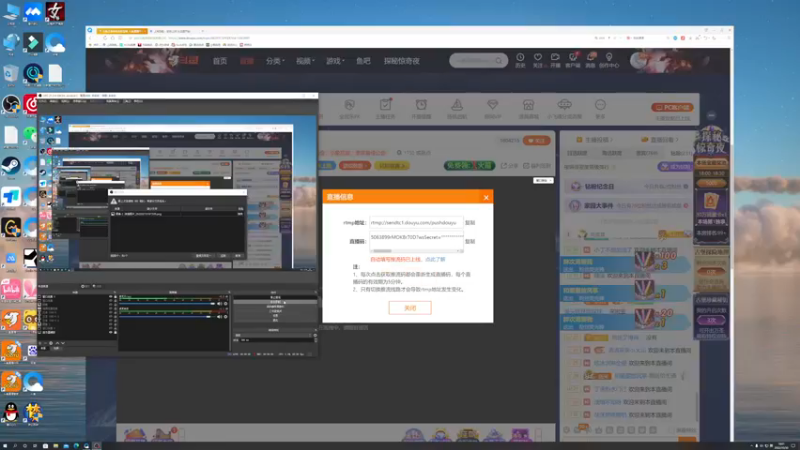Screen dimensions: 800x450
Task: Click the user avatar in Douyu header
Action: (x=639, y=60)
